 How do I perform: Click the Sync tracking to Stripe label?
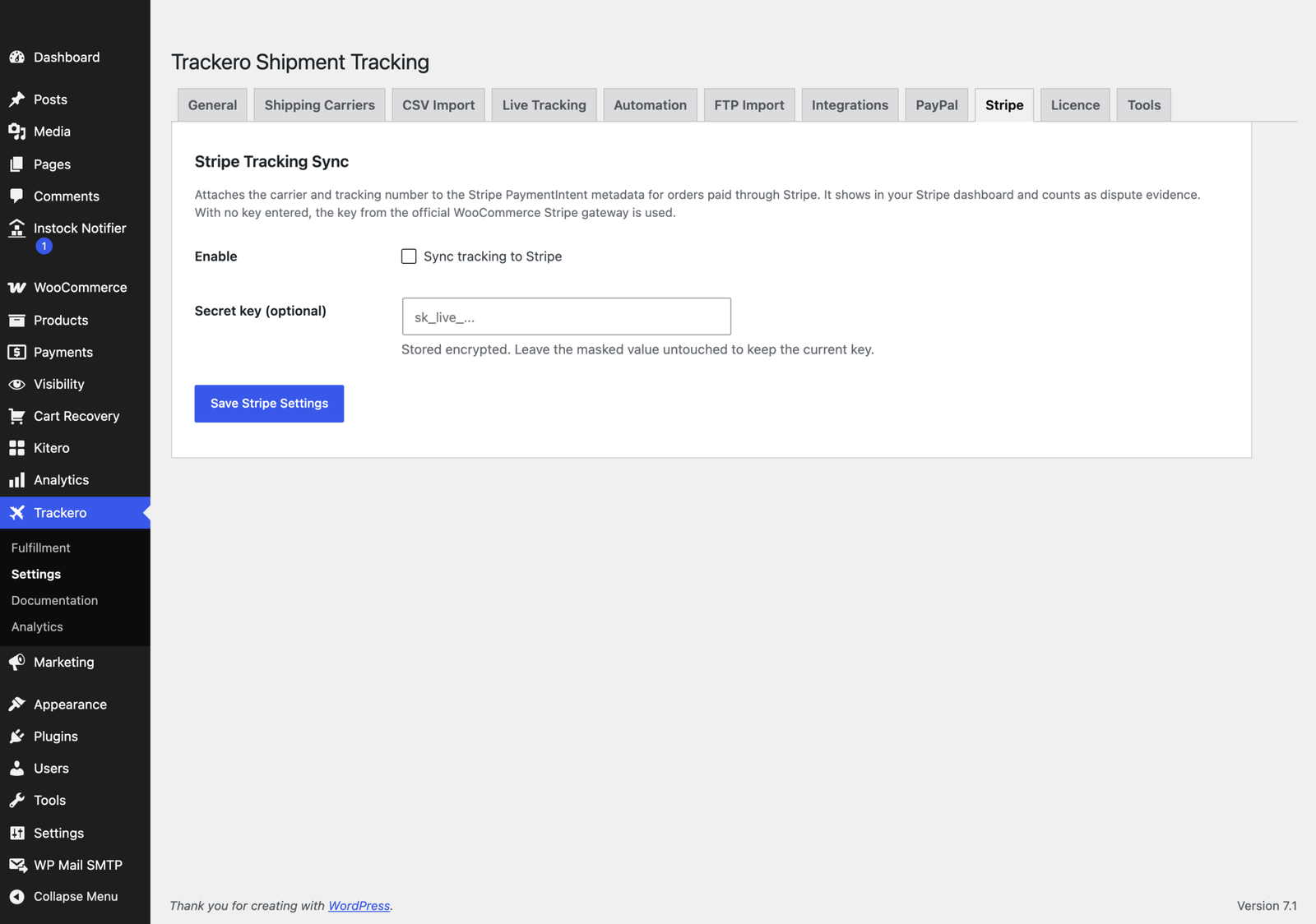click(493, 256)
